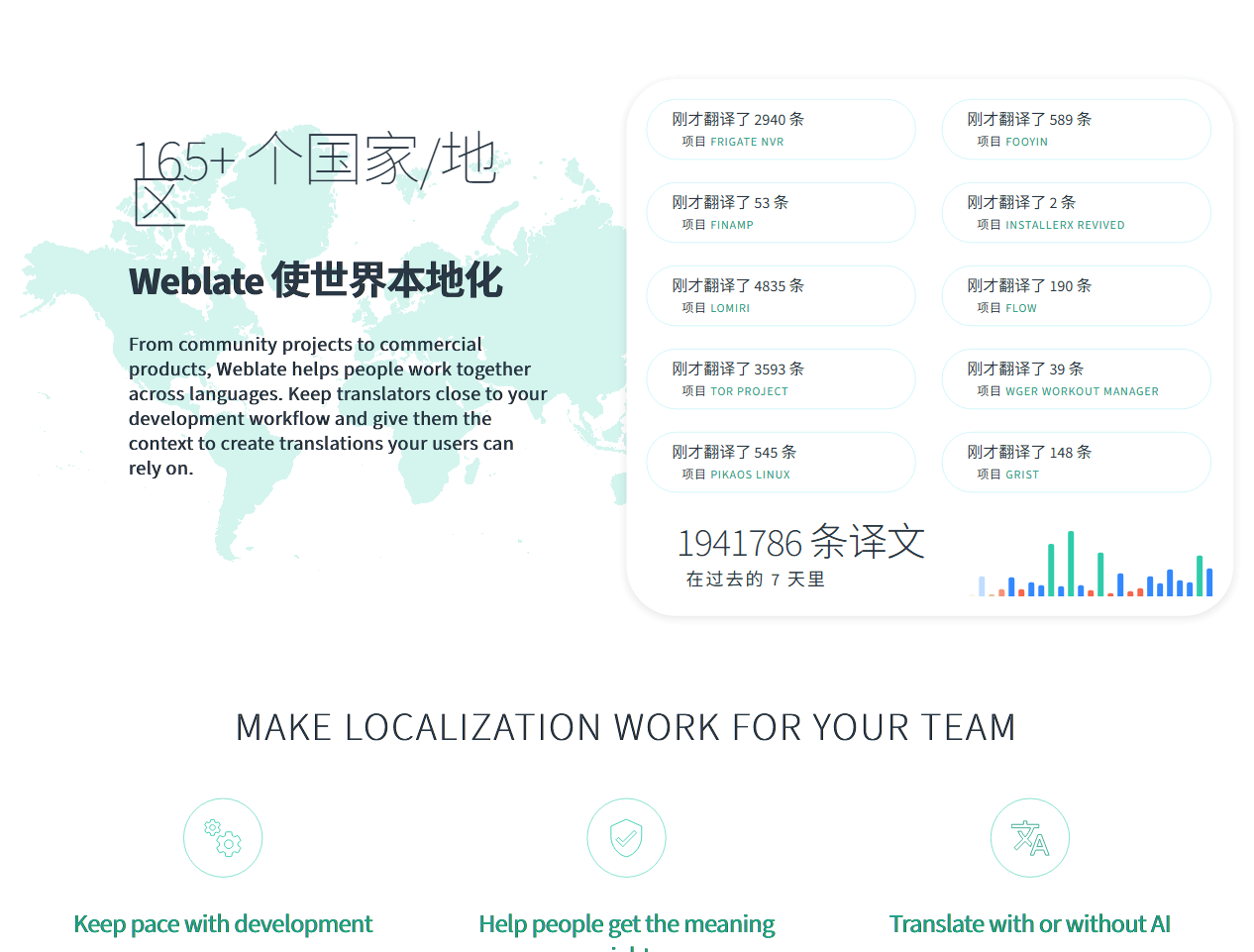Screen dimensions: 1254x952
Task: Click the translate language icon
Action: [x=1030, y=838]
